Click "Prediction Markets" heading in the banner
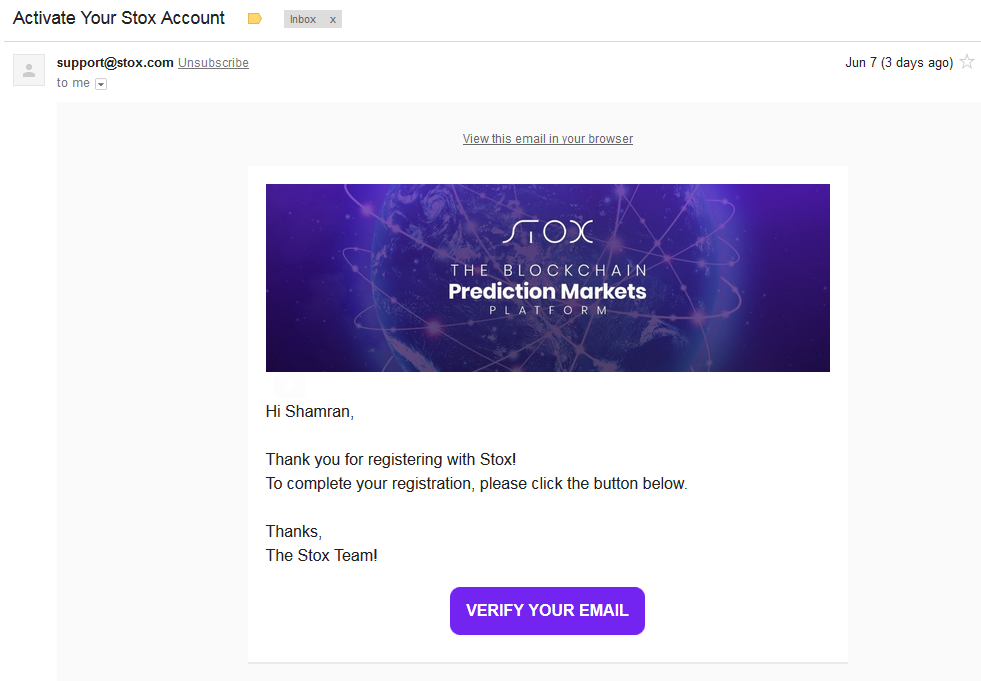 [547, 292]
